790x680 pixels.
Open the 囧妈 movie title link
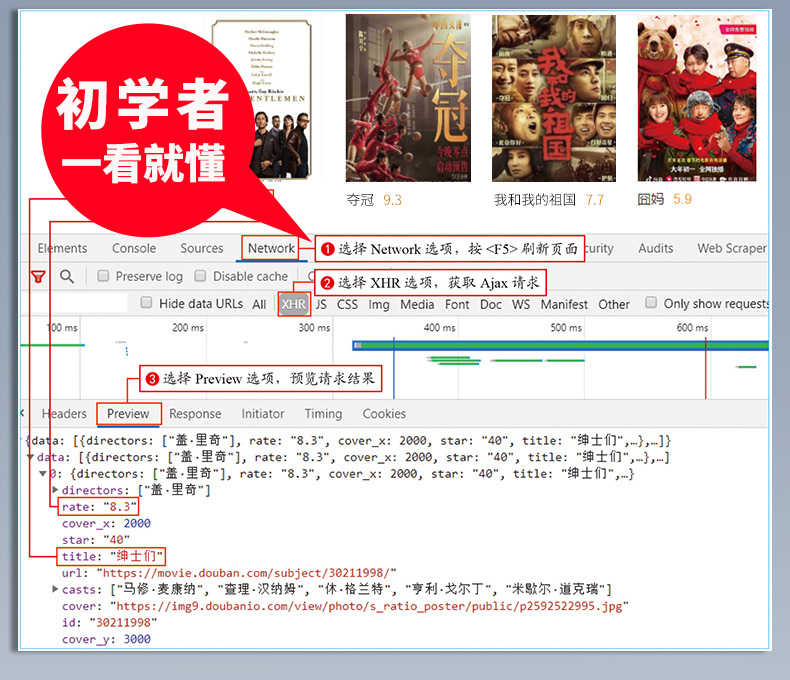pos(650,199)
